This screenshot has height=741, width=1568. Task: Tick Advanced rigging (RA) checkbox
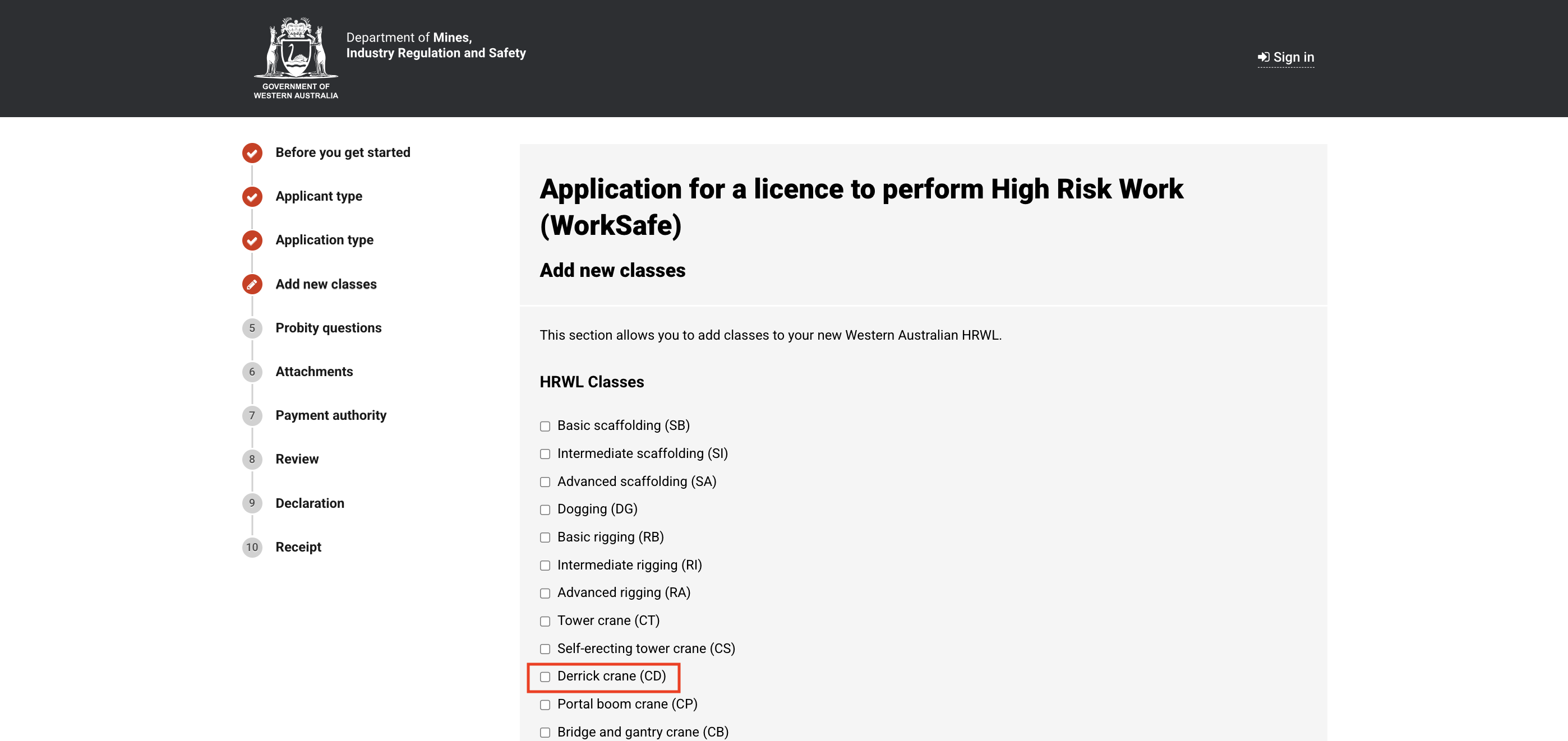[545, 593]
